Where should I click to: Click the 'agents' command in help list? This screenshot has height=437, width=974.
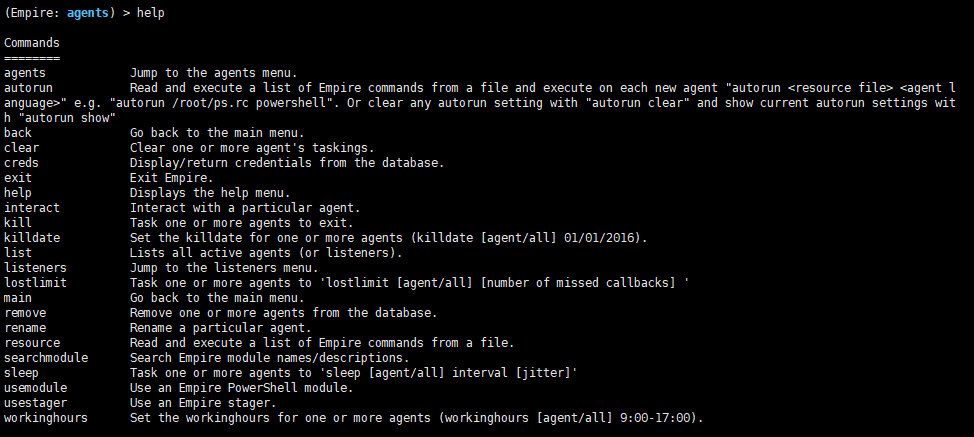25,73
